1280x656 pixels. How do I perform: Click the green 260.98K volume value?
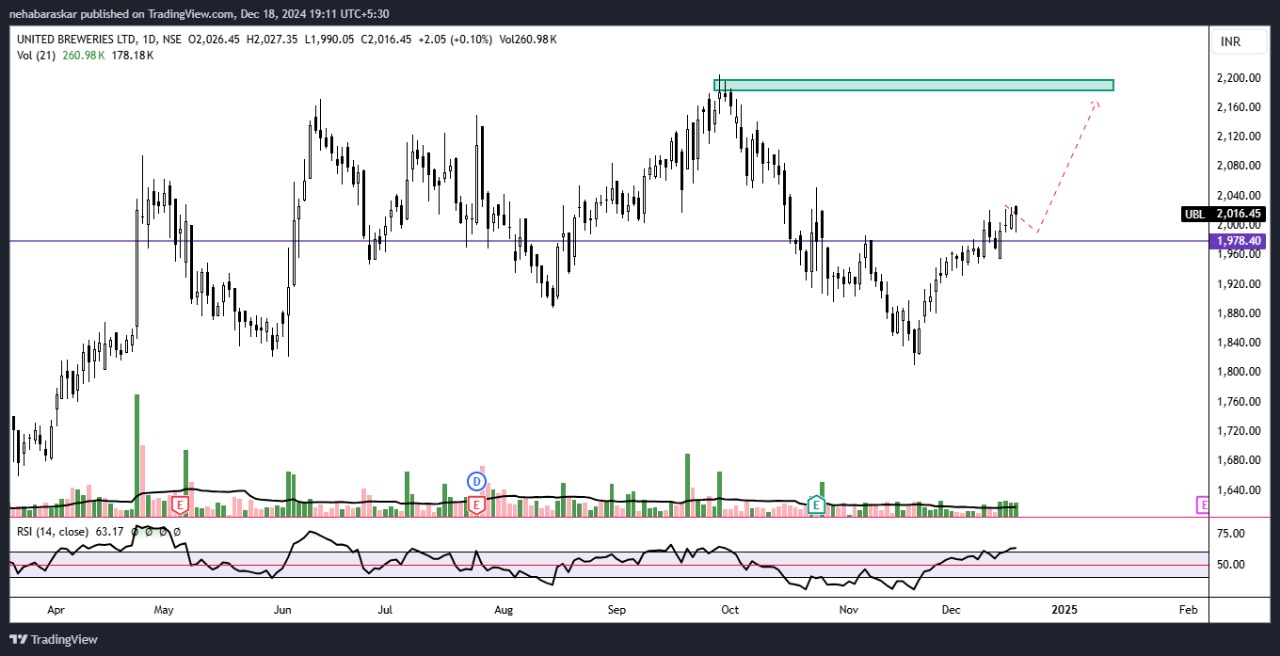click(x=82, y=55)
